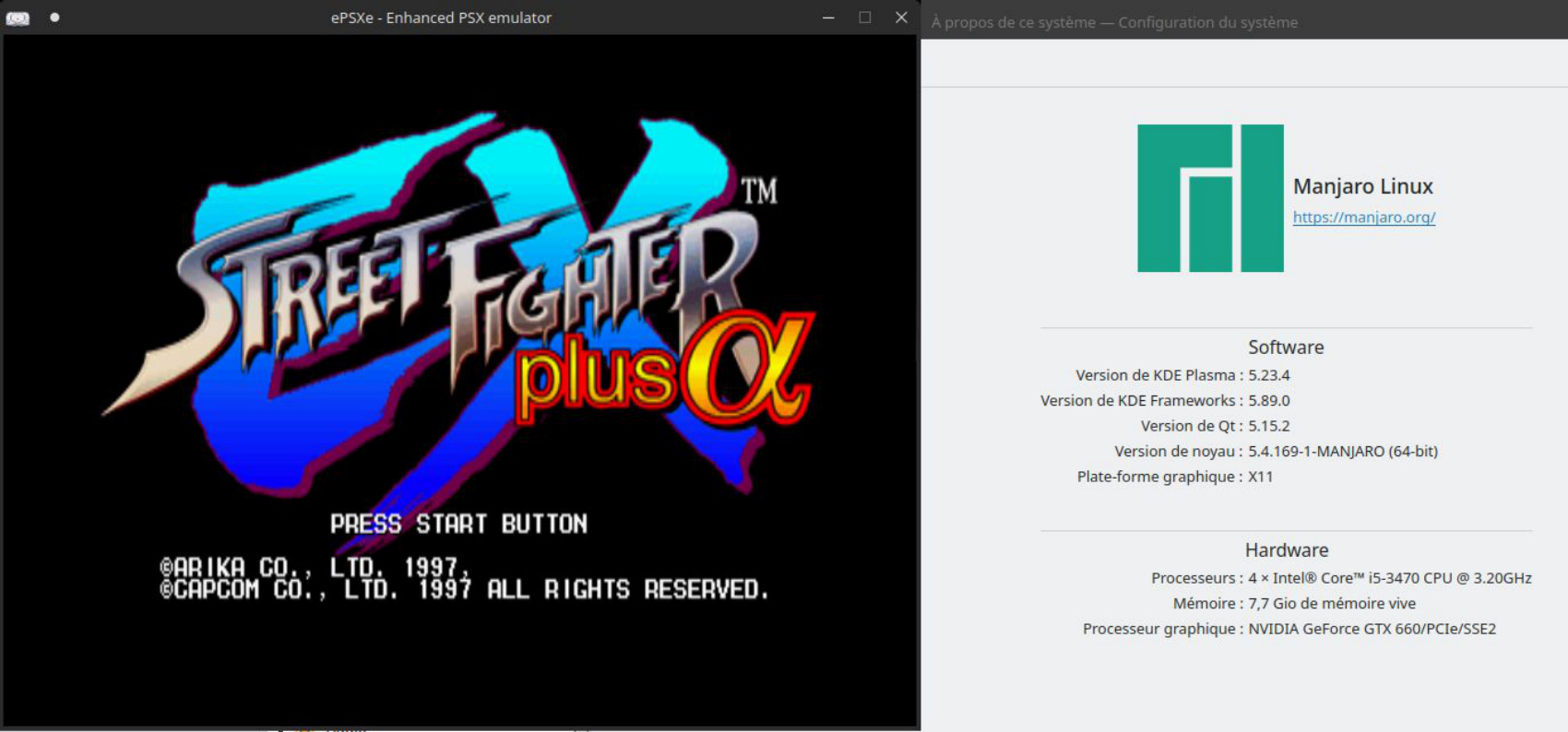
Task: Click the "©ARIKA CO., LTD. 1997," copyright line
Action: point(315,566)
